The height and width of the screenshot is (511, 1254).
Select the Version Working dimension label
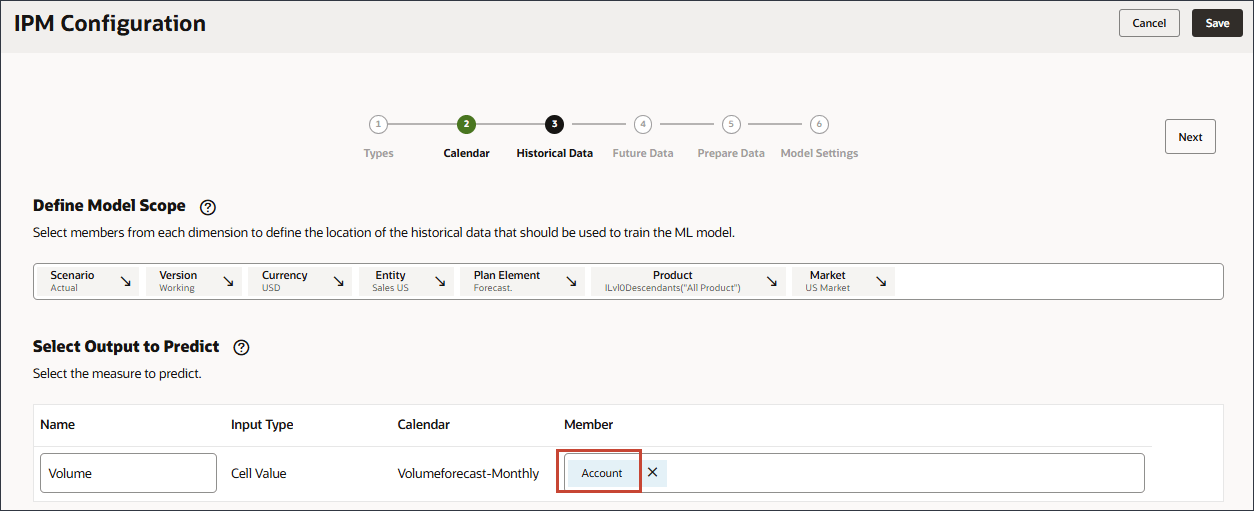click(x=178, y=281)
